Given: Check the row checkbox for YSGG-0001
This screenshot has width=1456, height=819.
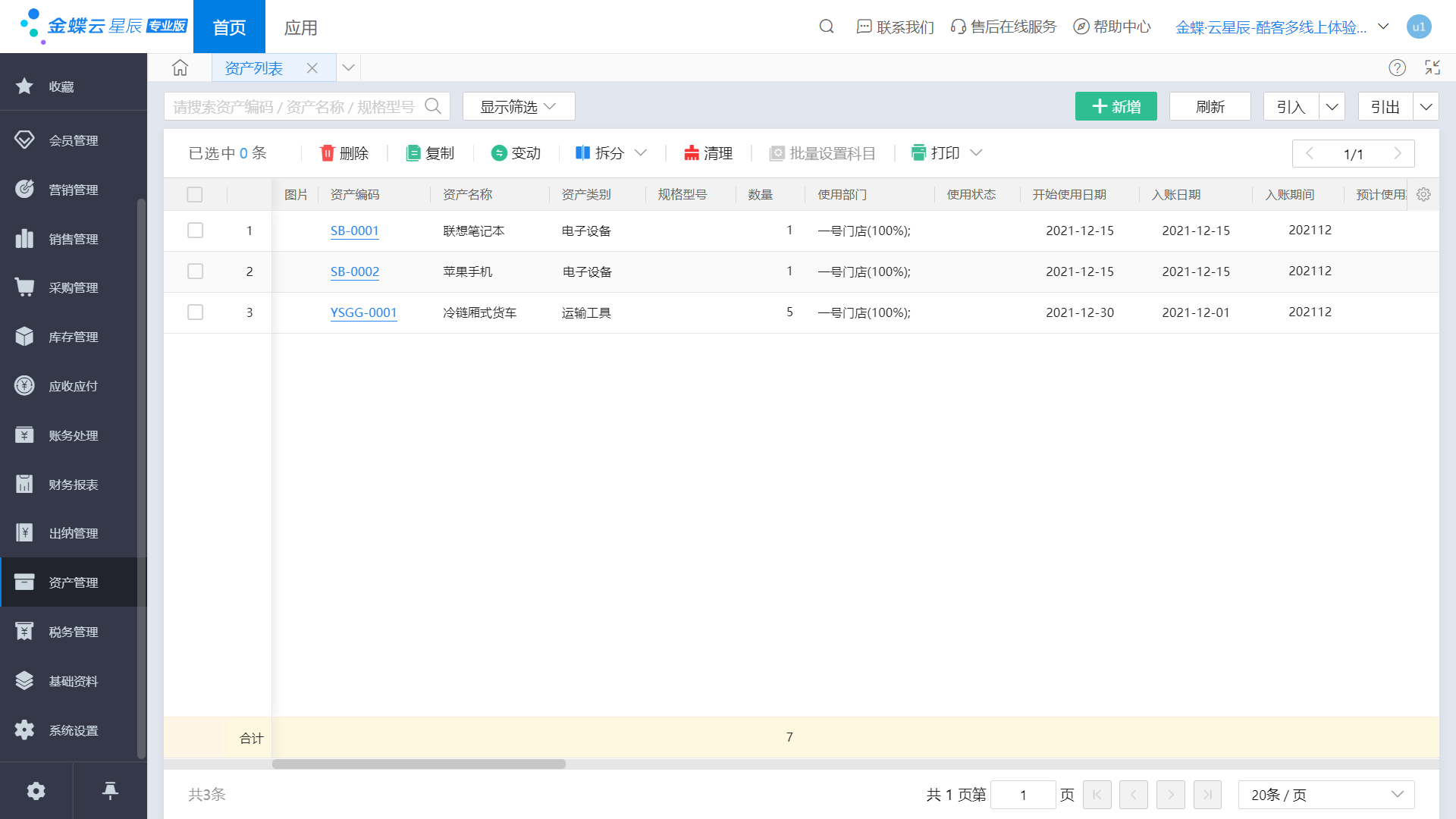Looking at the screenshot, I should click(195, 312).
